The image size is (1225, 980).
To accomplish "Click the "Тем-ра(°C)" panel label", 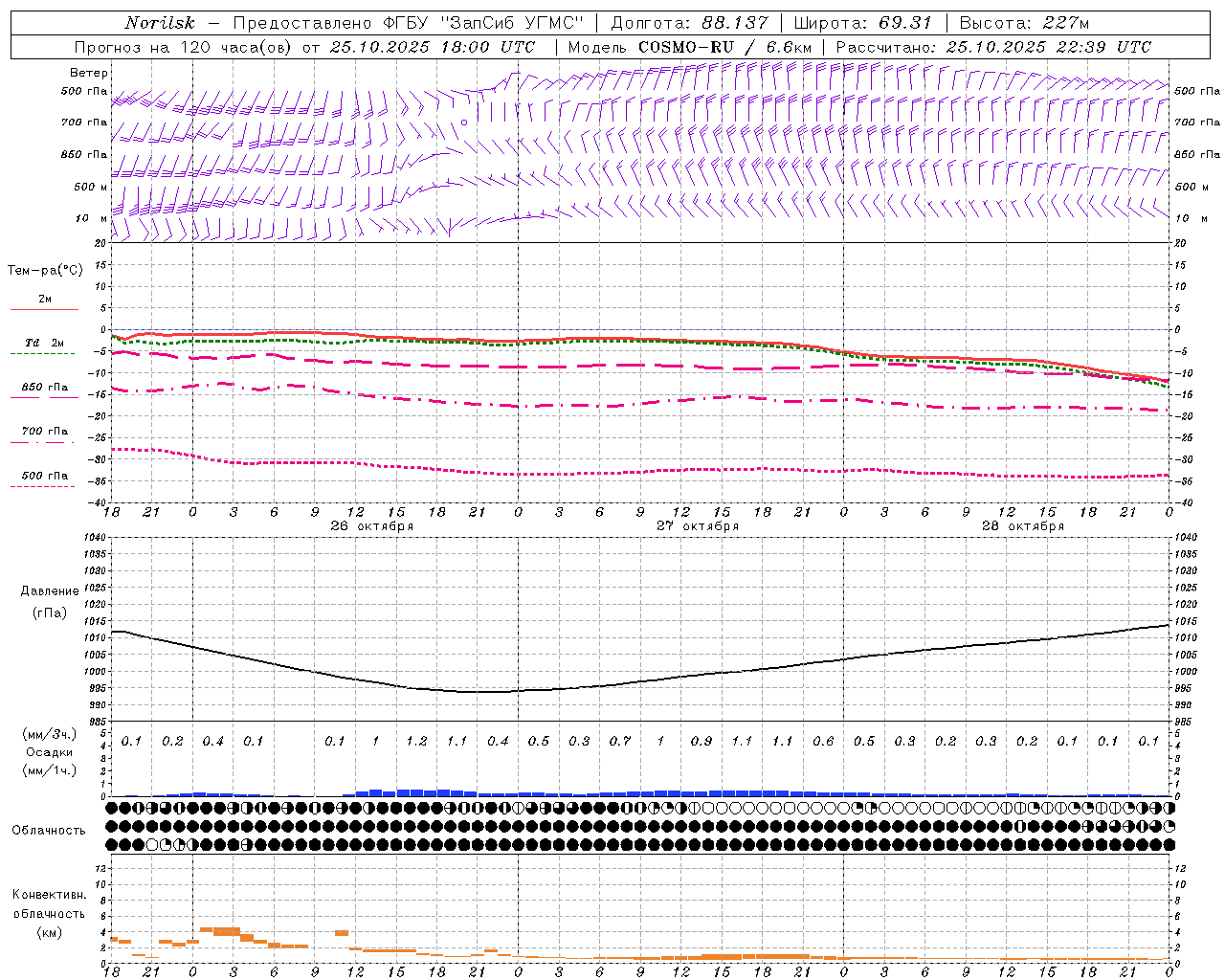I will tap(45, 270).
